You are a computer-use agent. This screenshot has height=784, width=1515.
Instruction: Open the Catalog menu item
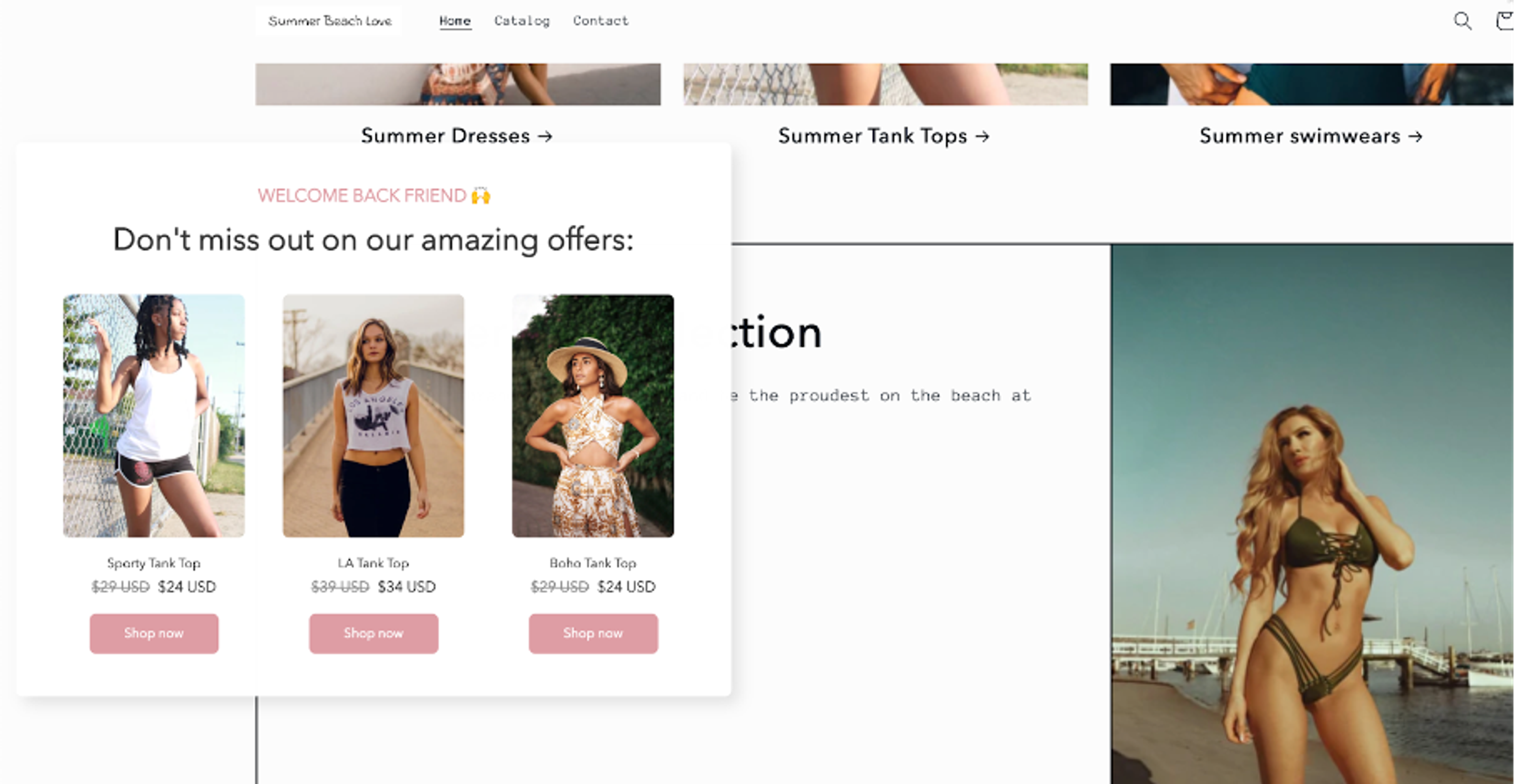click(522, 21)
